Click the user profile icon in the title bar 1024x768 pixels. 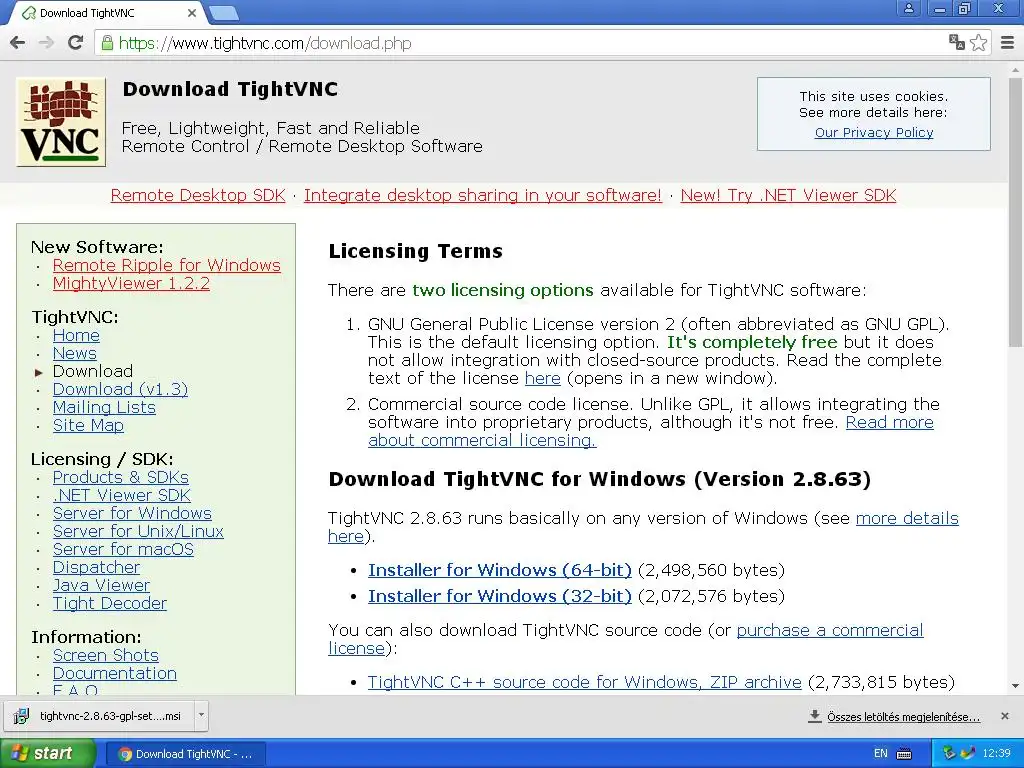[908, 8]
